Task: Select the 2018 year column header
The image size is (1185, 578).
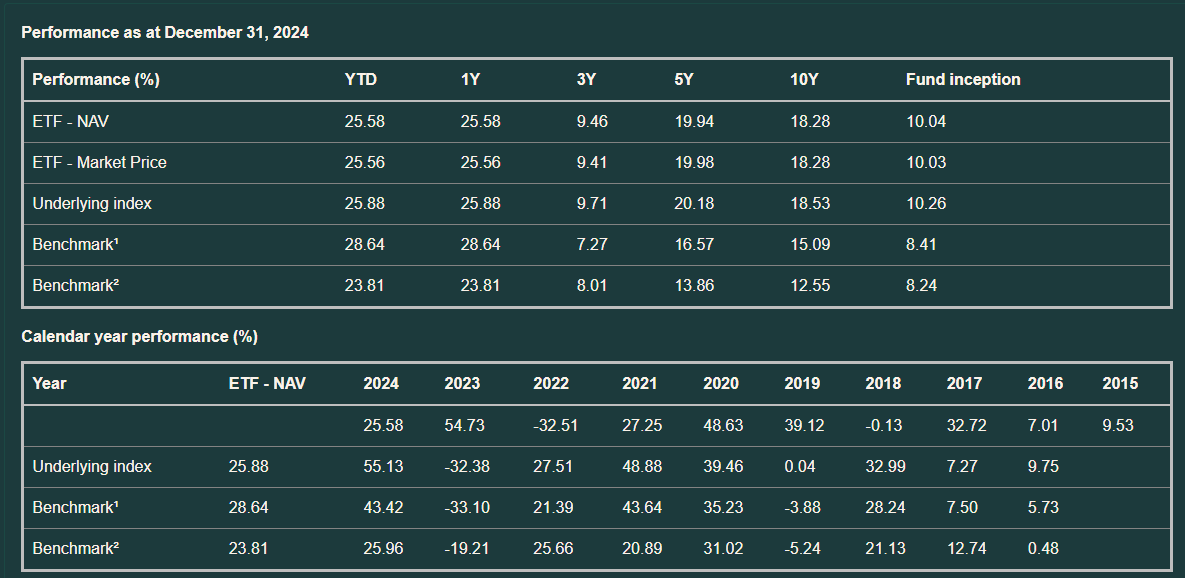Action: pyautogui.click(x=883, y=383)
